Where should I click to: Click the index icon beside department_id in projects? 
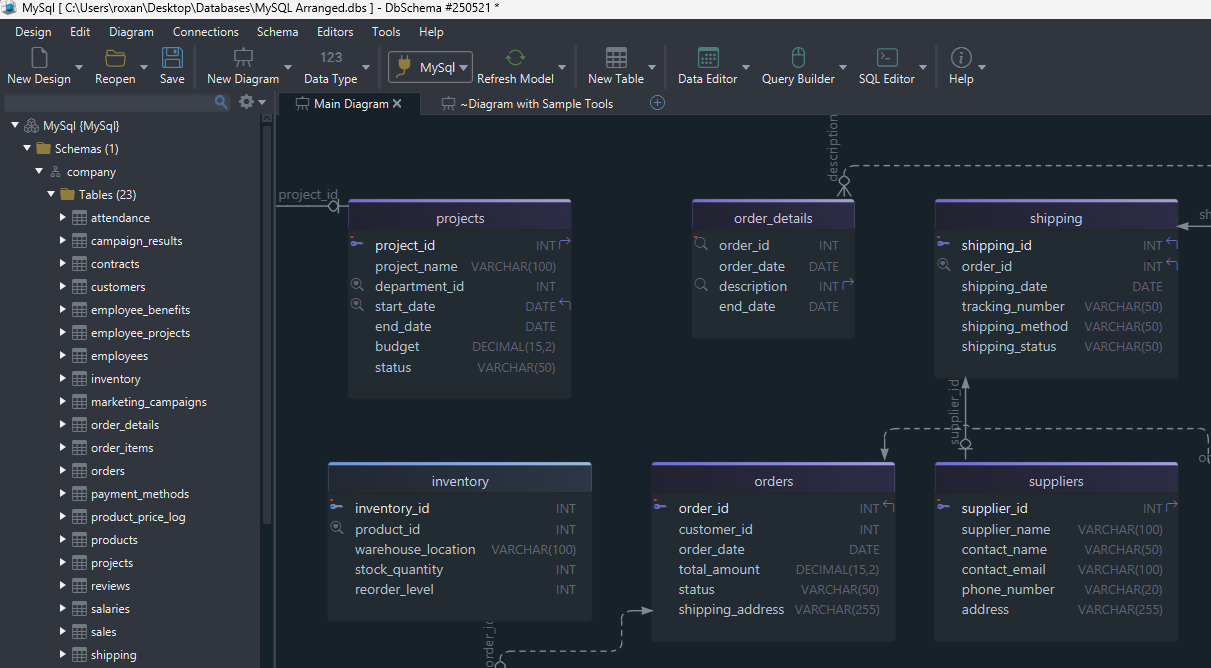pos(357,285)
